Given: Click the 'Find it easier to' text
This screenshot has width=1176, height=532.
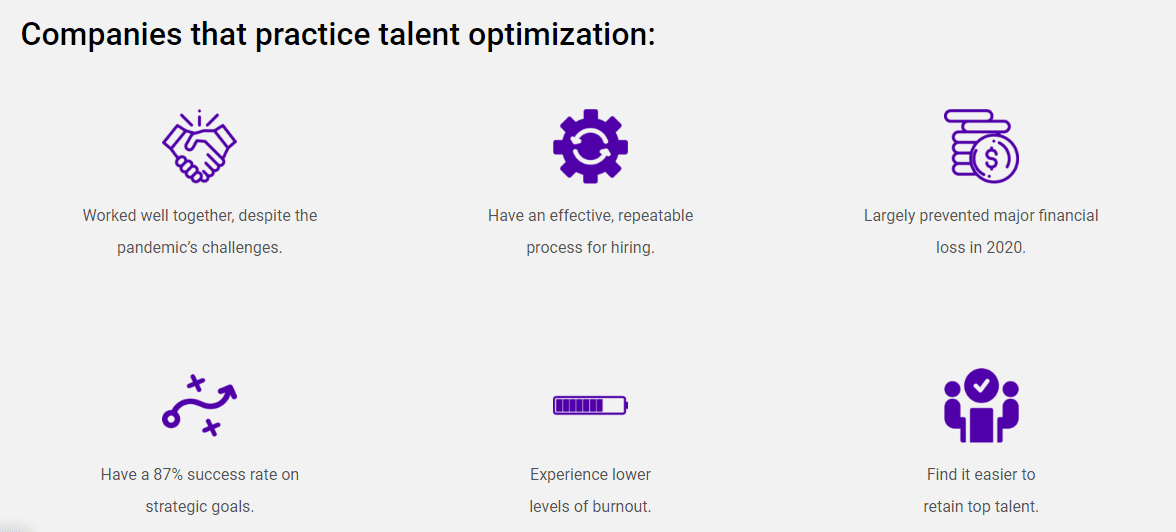Looking at the screenshot, I should click(x=981, y=475).
